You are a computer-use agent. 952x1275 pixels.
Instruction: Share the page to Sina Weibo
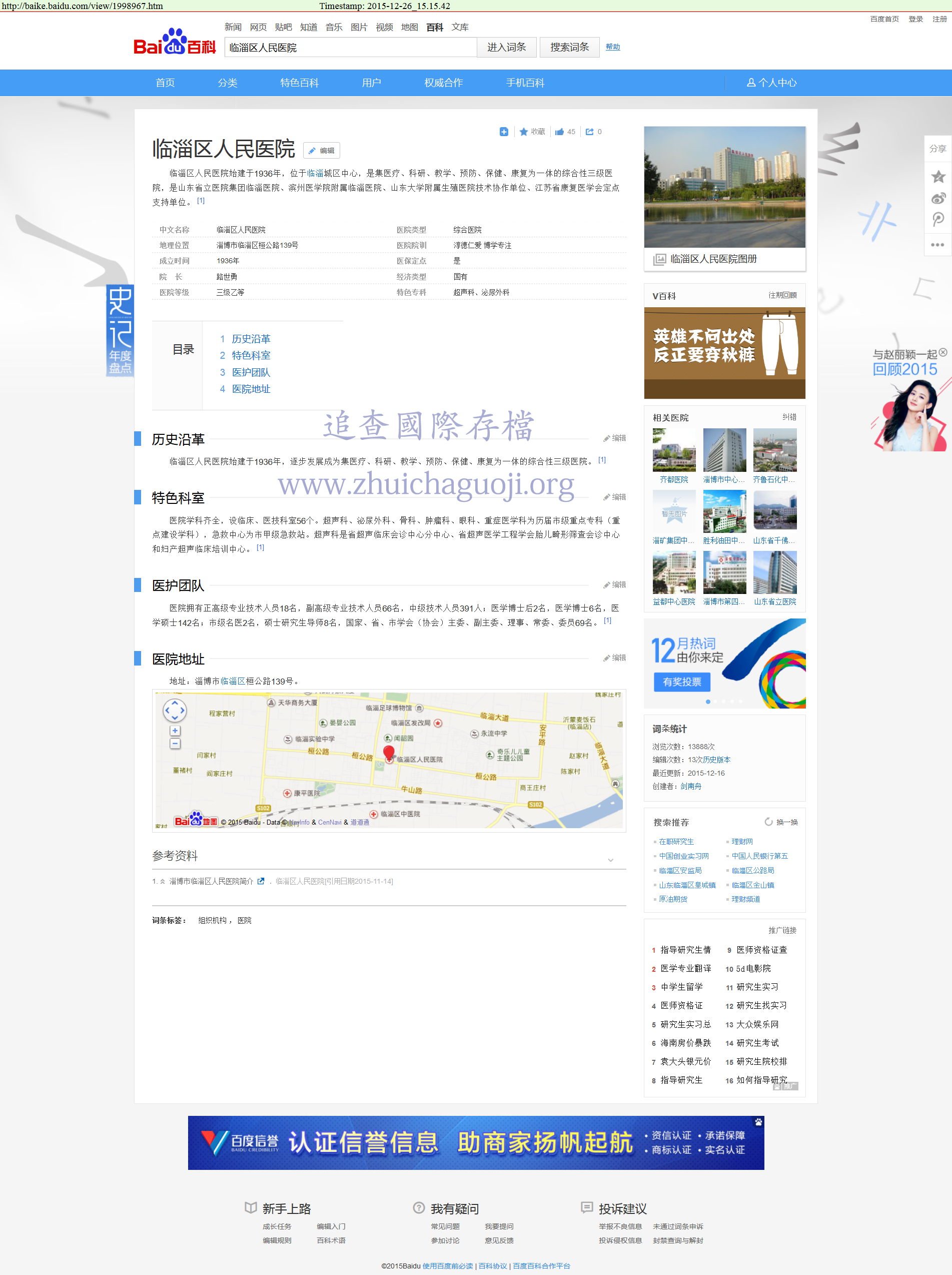(937, 198)
